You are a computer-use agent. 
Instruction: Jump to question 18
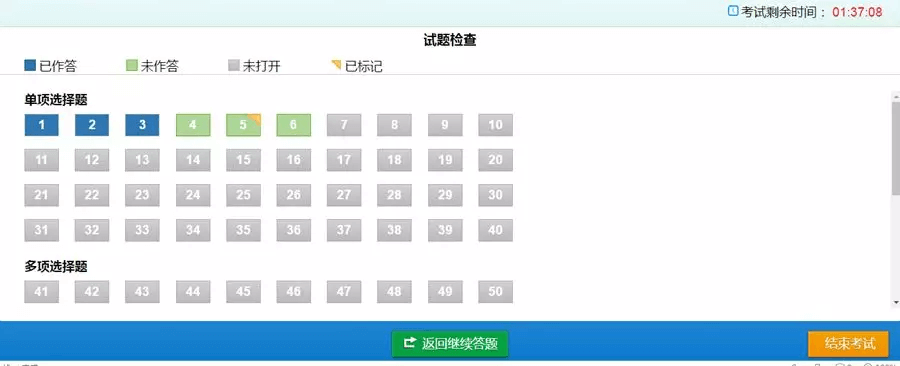click(394, 160)
